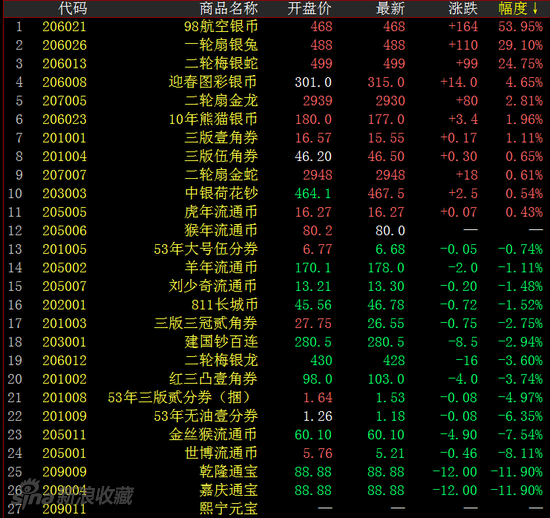Sort by the 幅度 column header
The width and height of the screenshot is (550, 518).
[518, 8]
